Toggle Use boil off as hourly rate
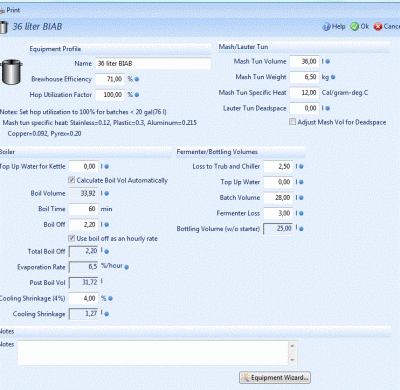The width and height of the screenshot is (400, 390). pos(71,238)
